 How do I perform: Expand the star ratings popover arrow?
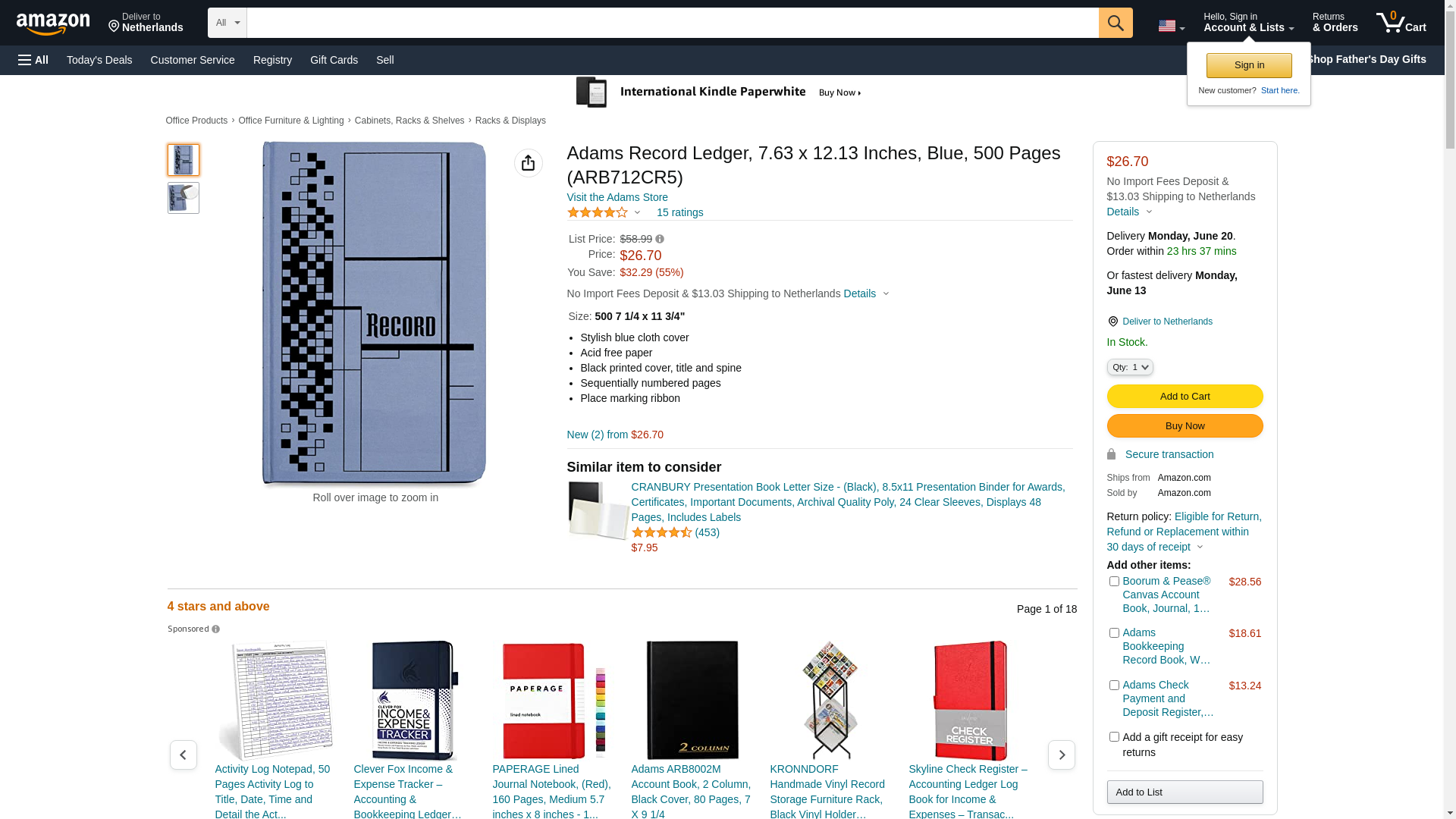tap(637, 213)
